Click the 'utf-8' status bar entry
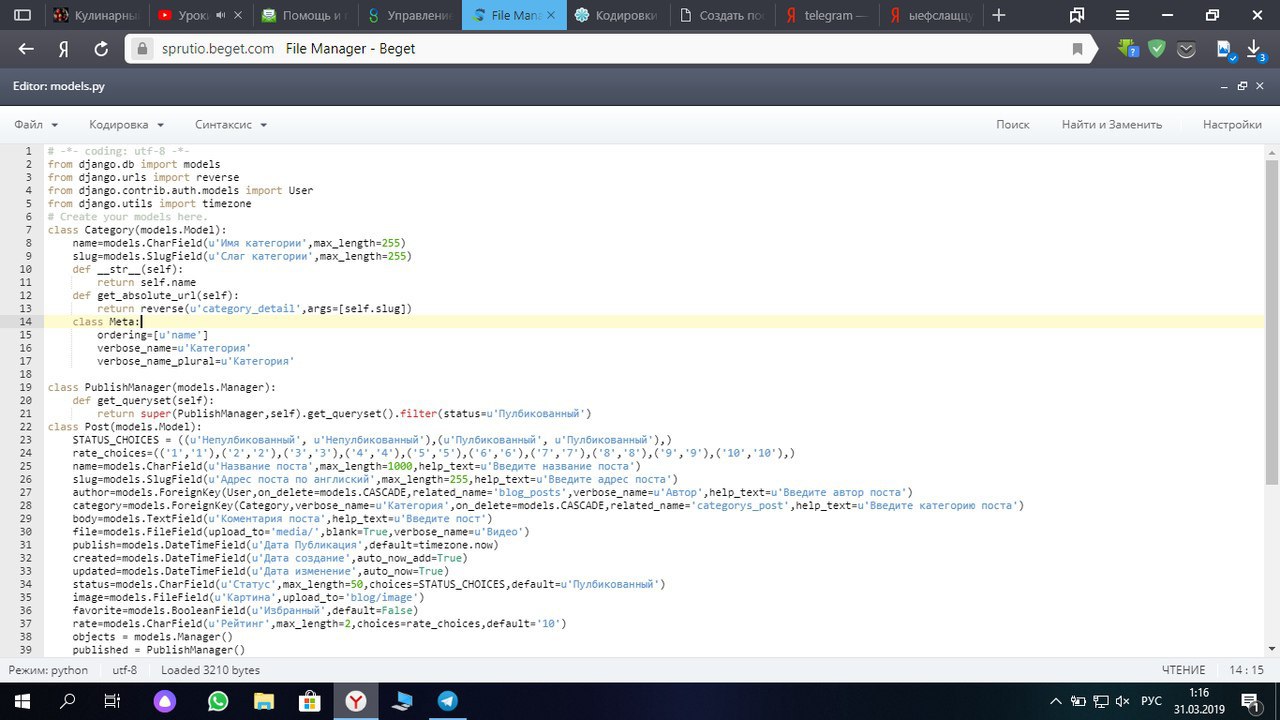Image resolution: width=1280 pixels, height=720 pixels. tap(125, 670)
